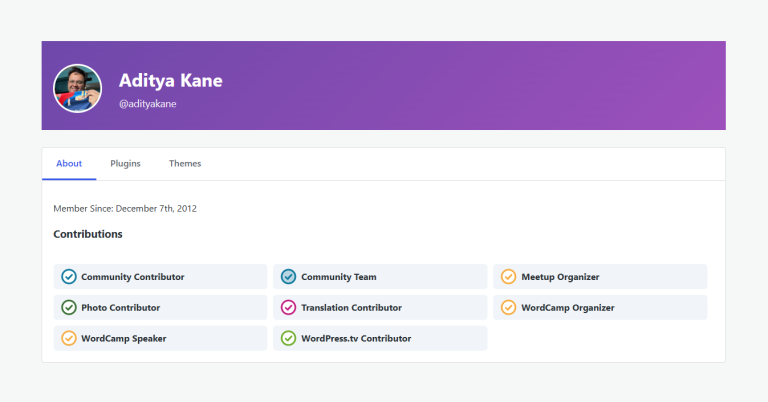
Task: Click the WordPress.tv Contributor badge icon
Action: 289,338
